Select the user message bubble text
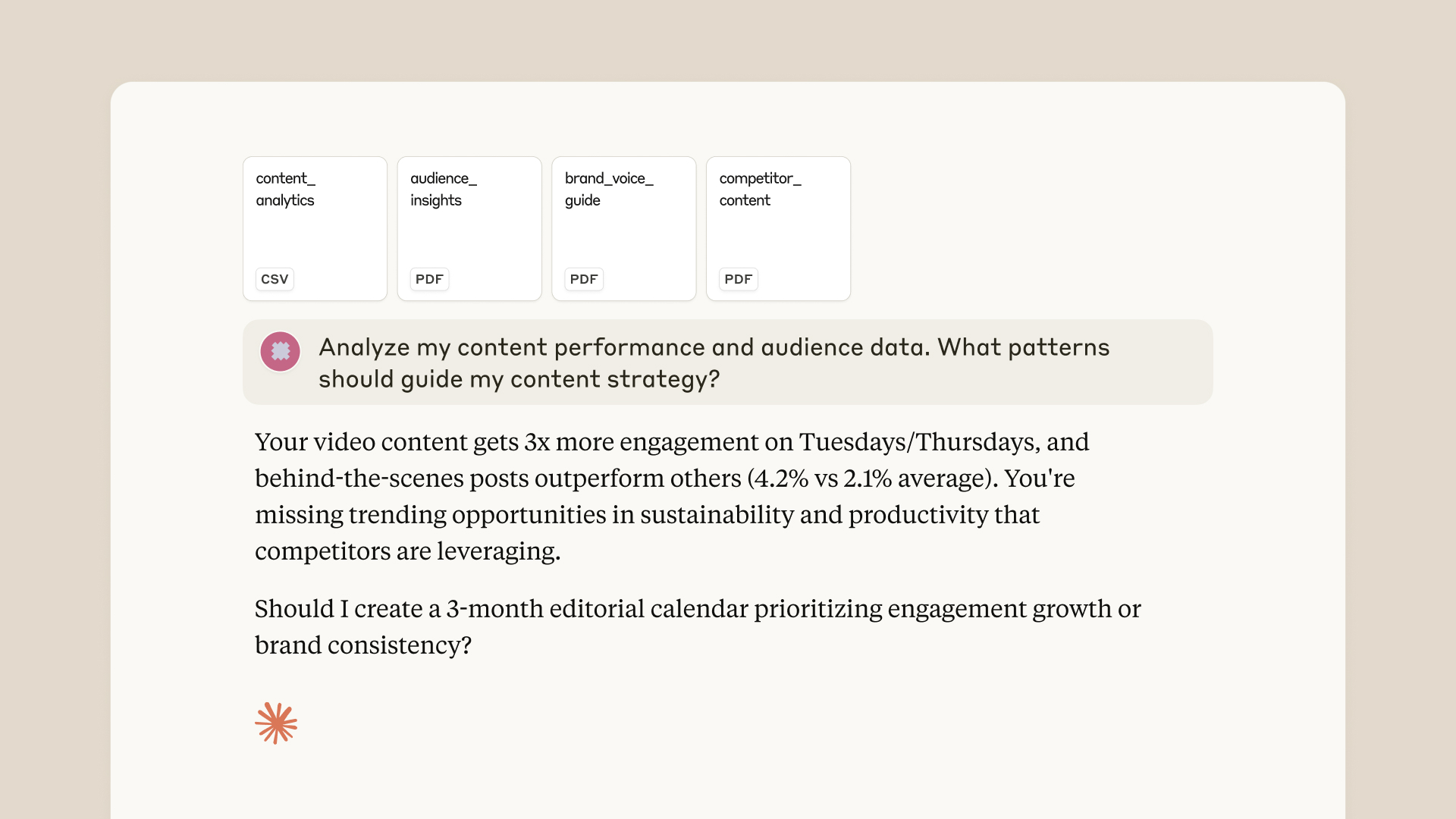The image size is (1456, 819). click(x=714, y=362)
